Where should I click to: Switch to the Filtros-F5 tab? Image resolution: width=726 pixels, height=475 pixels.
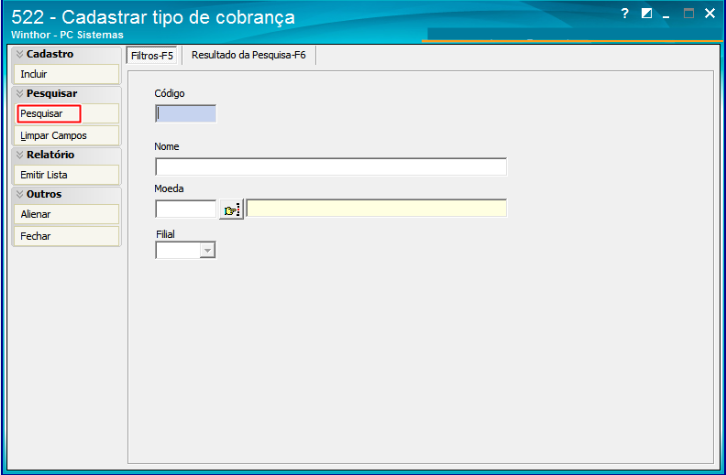tap(152, 56)
